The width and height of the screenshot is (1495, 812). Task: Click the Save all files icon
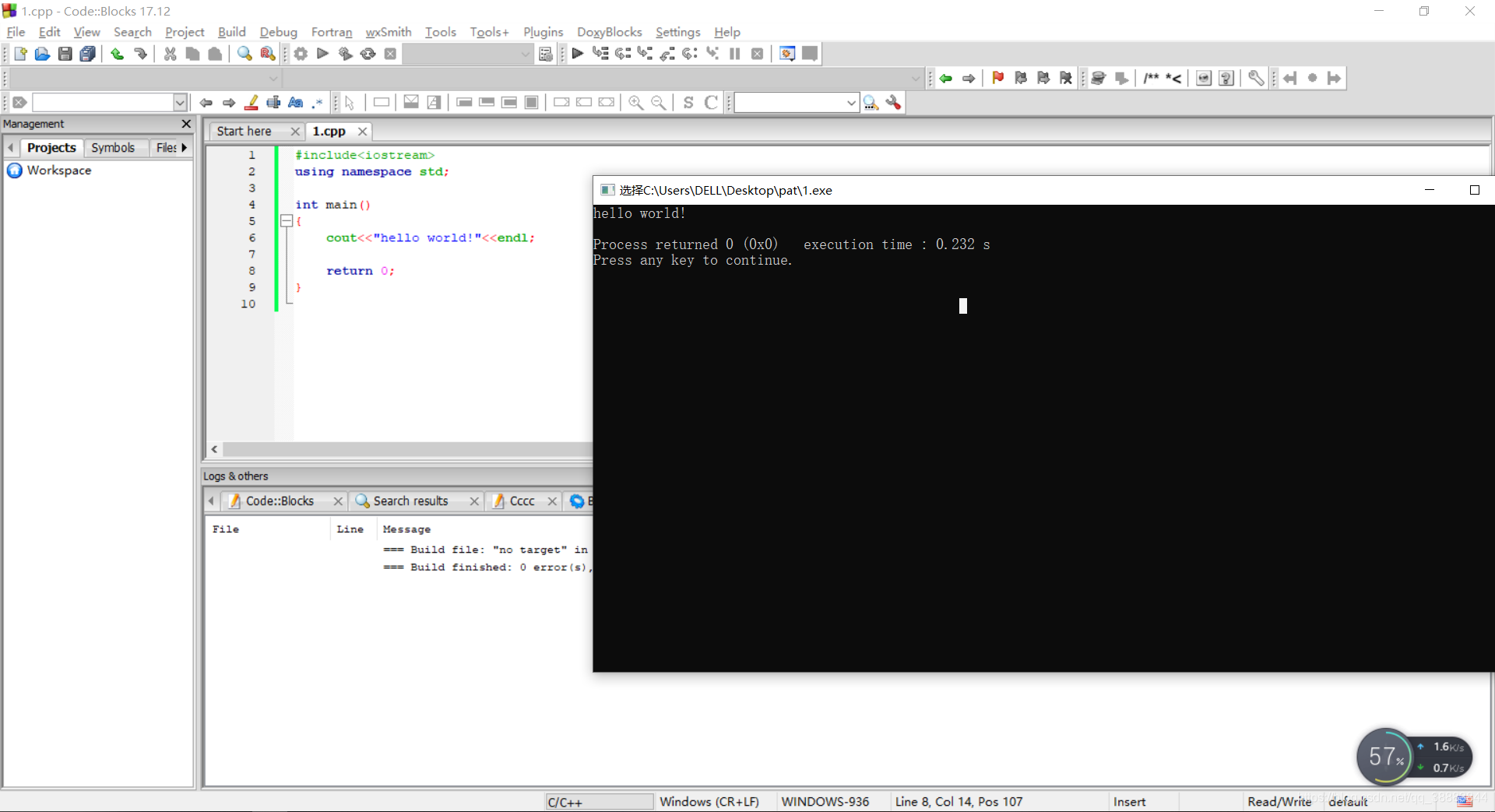(88, 54)
